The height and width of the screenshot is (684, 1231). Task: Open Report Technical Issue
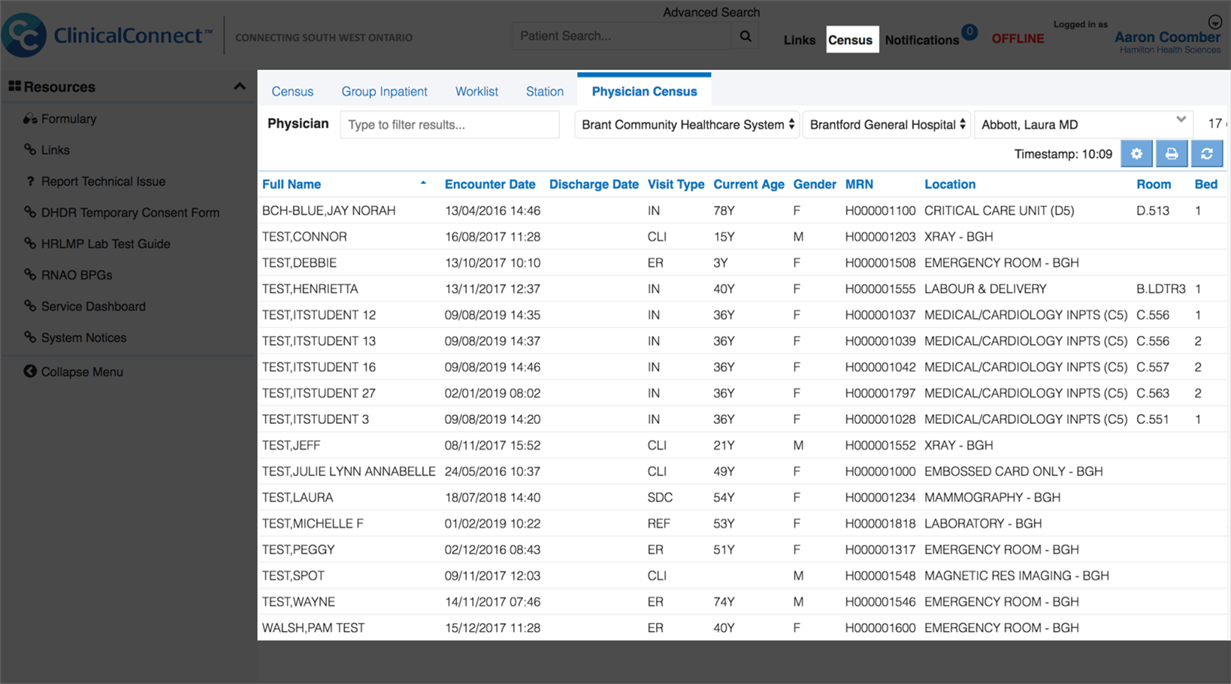click(x=103, y=182)
